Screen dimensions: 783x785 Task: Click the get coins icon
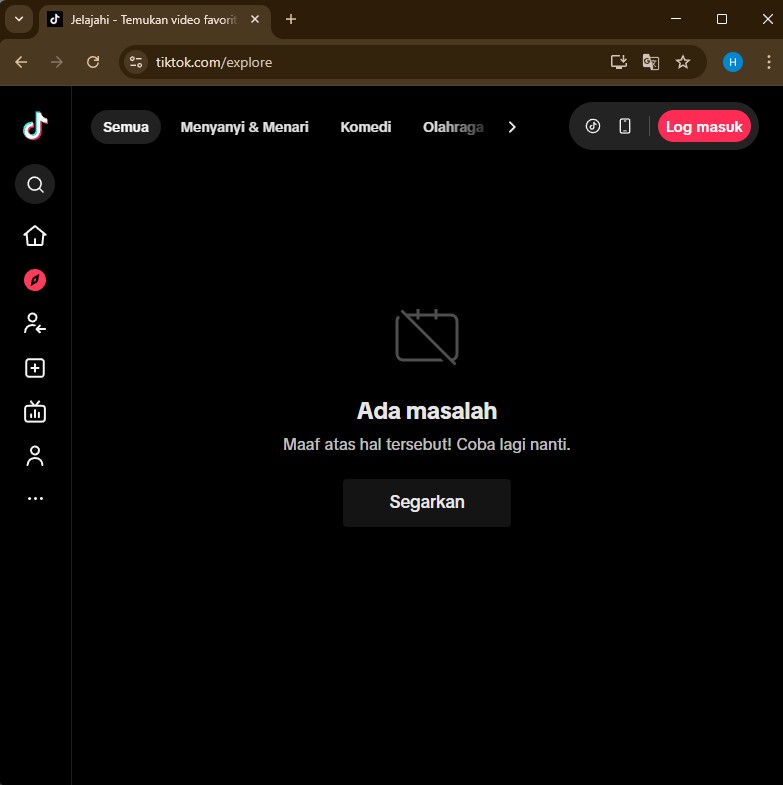(593, 126)
